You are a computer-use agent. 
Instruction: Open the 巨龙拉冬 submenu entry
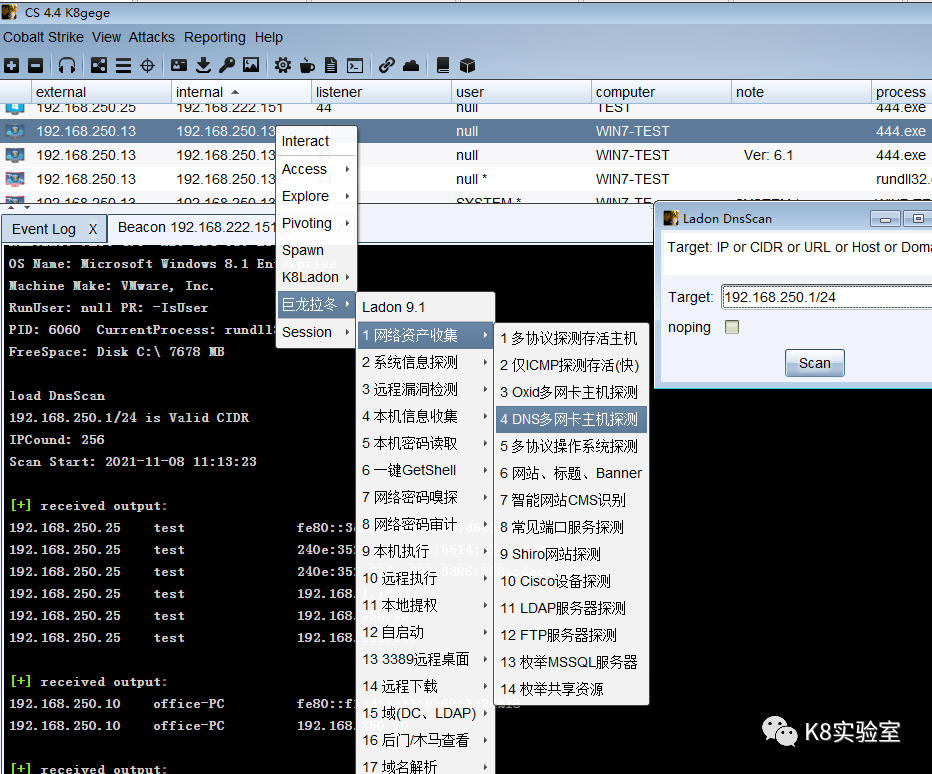coord(316,304)
